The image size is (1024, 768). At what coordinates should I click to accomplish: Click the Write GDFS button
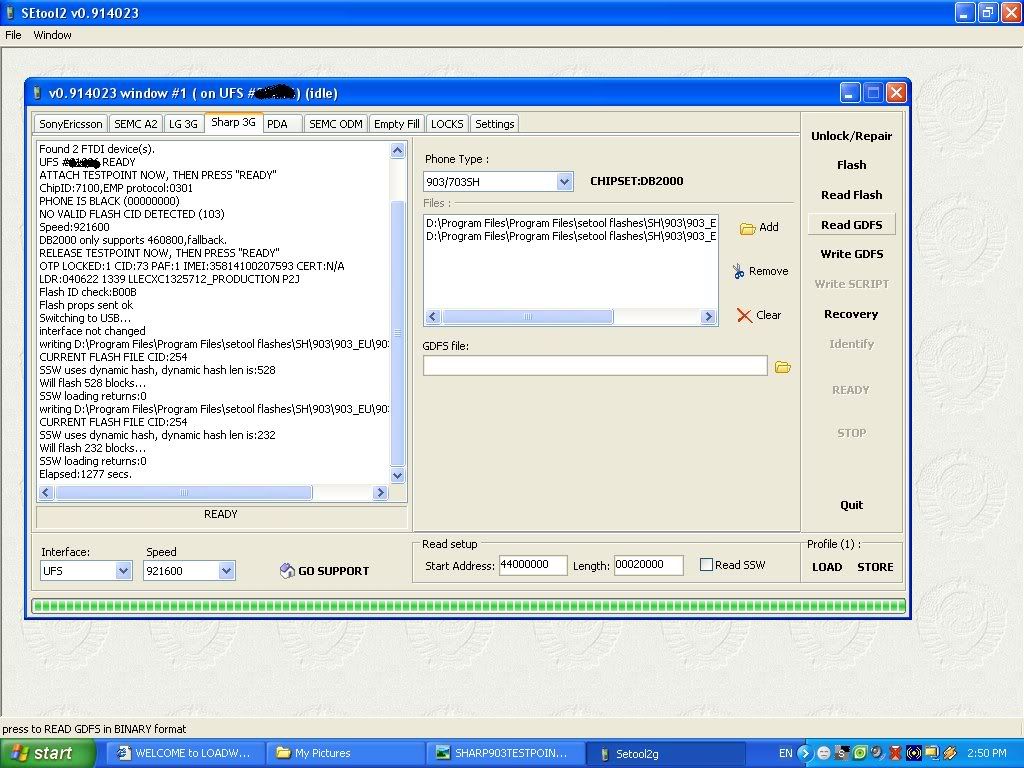[x=852, y=254]
